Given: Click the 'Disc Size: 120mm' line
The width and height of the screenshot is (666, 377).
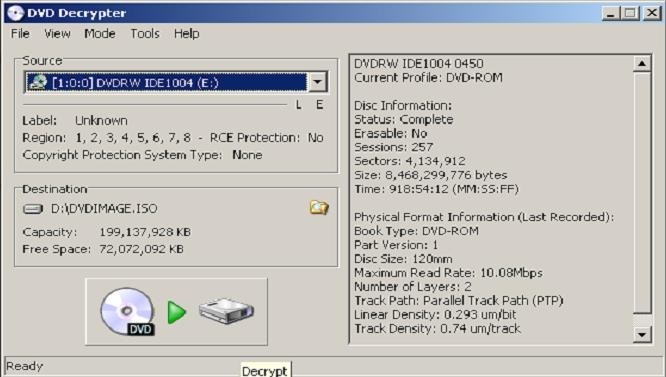Looking at the screenshot, I should (x=403, y=259).
